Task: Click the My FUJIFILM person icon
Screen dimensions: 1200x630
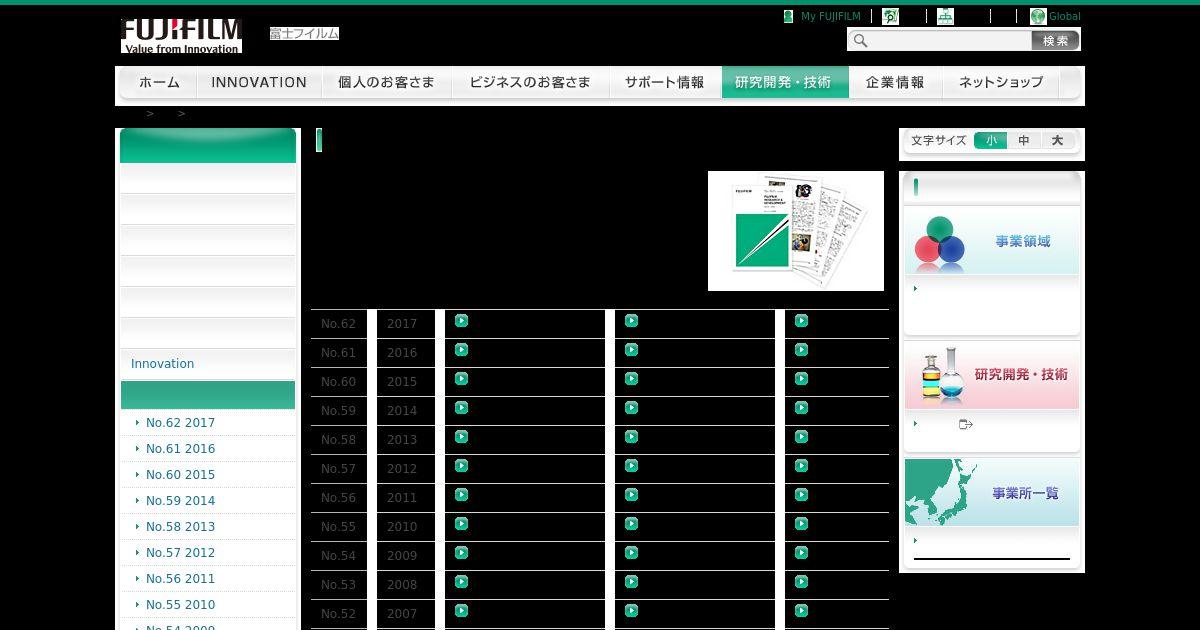Action: pos(788,17)
